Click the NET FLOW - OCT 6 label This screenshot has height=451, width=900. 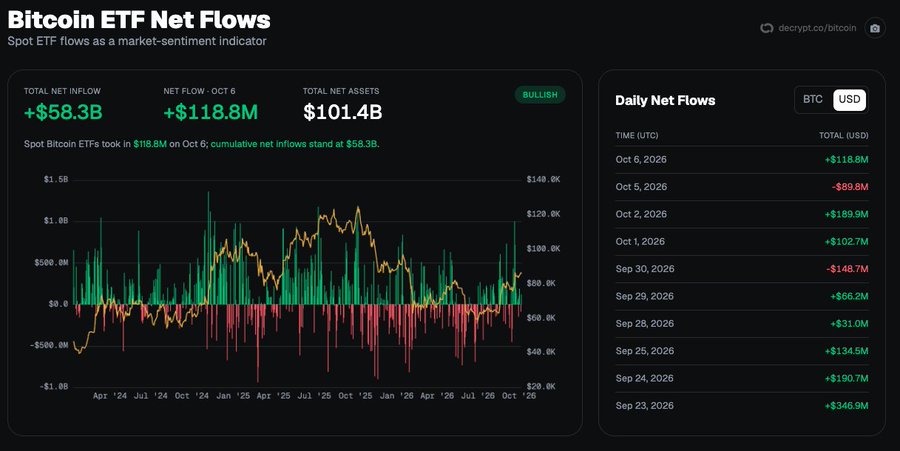point(199,91)
